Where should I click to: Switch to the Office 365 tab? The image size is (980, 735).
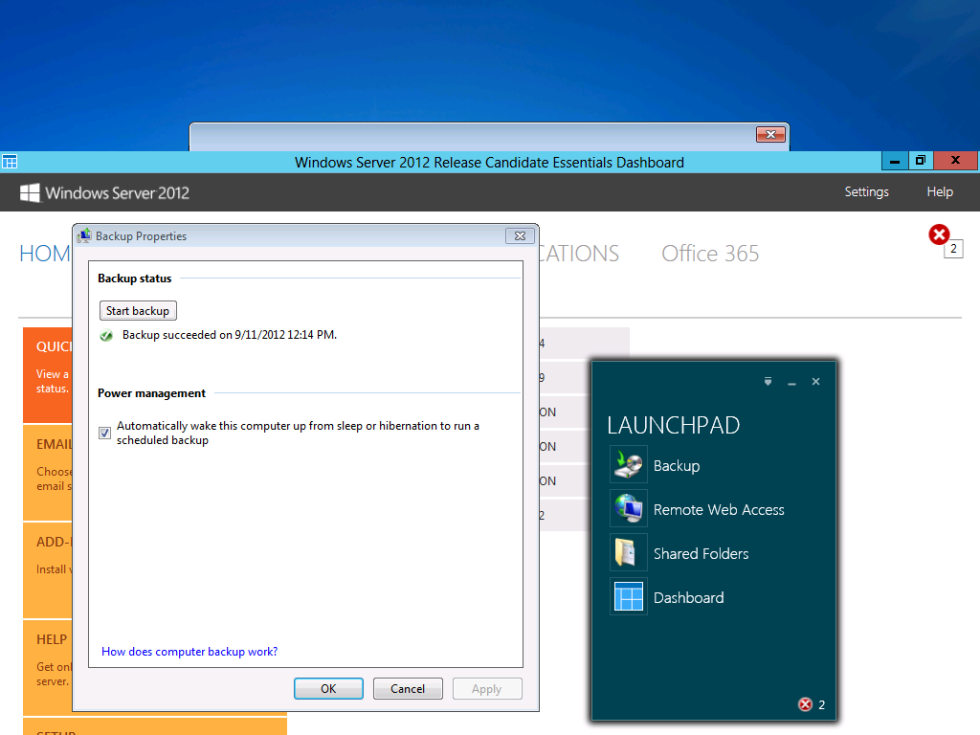point(710,253)
